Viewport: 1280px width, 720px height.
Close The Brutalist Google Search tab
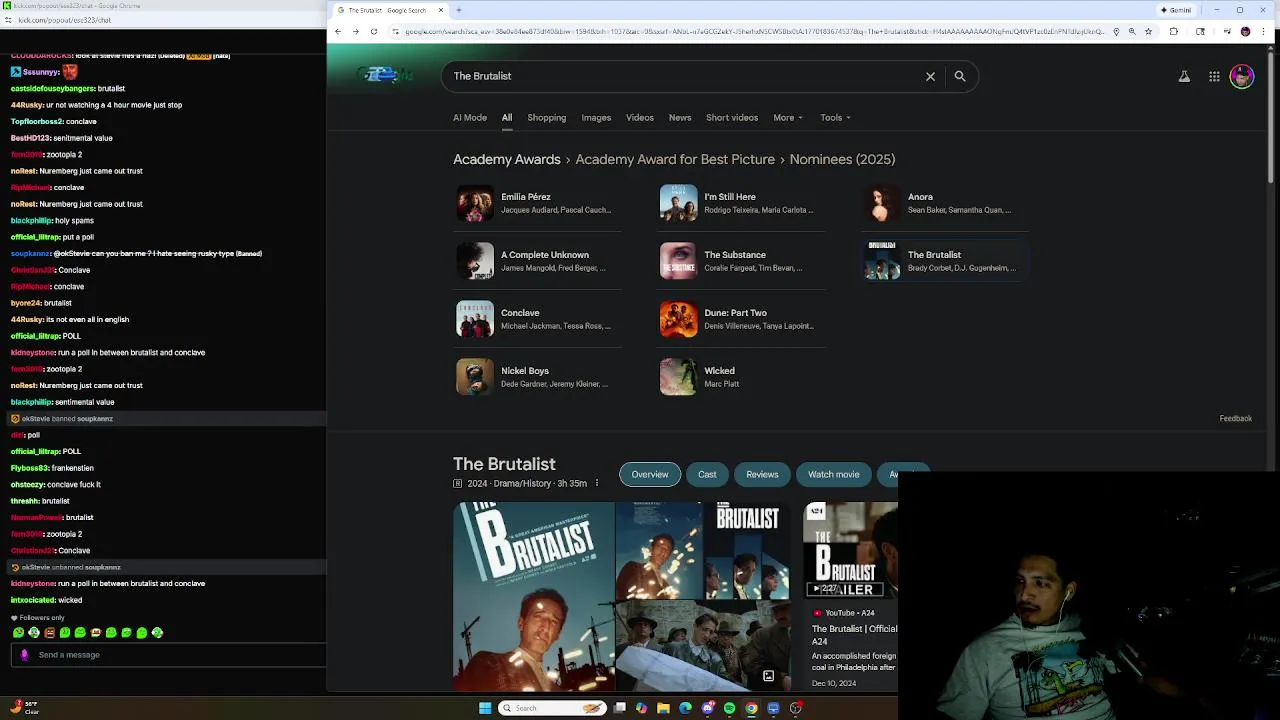441,10
